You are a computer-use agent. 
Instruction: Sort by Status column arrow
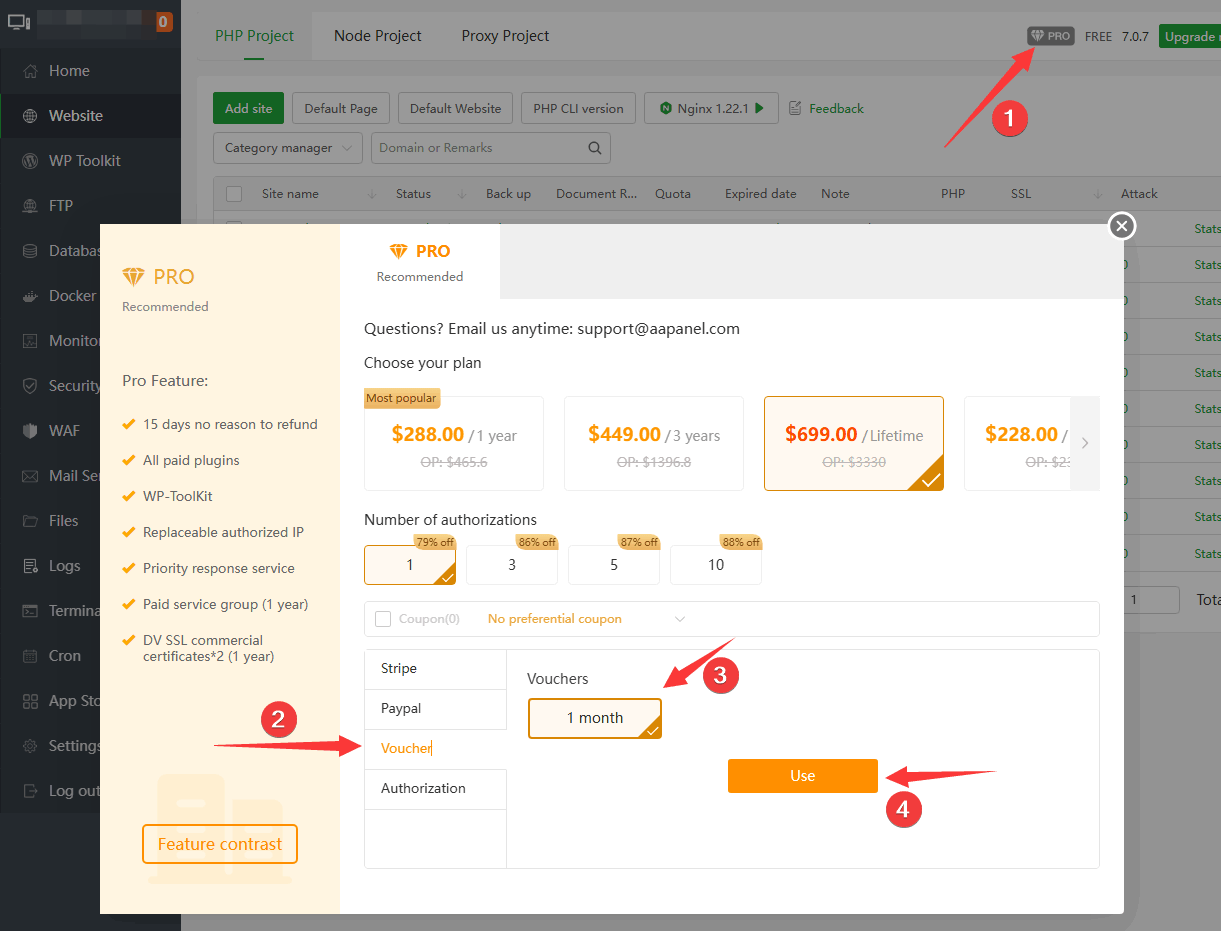[x=462, y=194]
